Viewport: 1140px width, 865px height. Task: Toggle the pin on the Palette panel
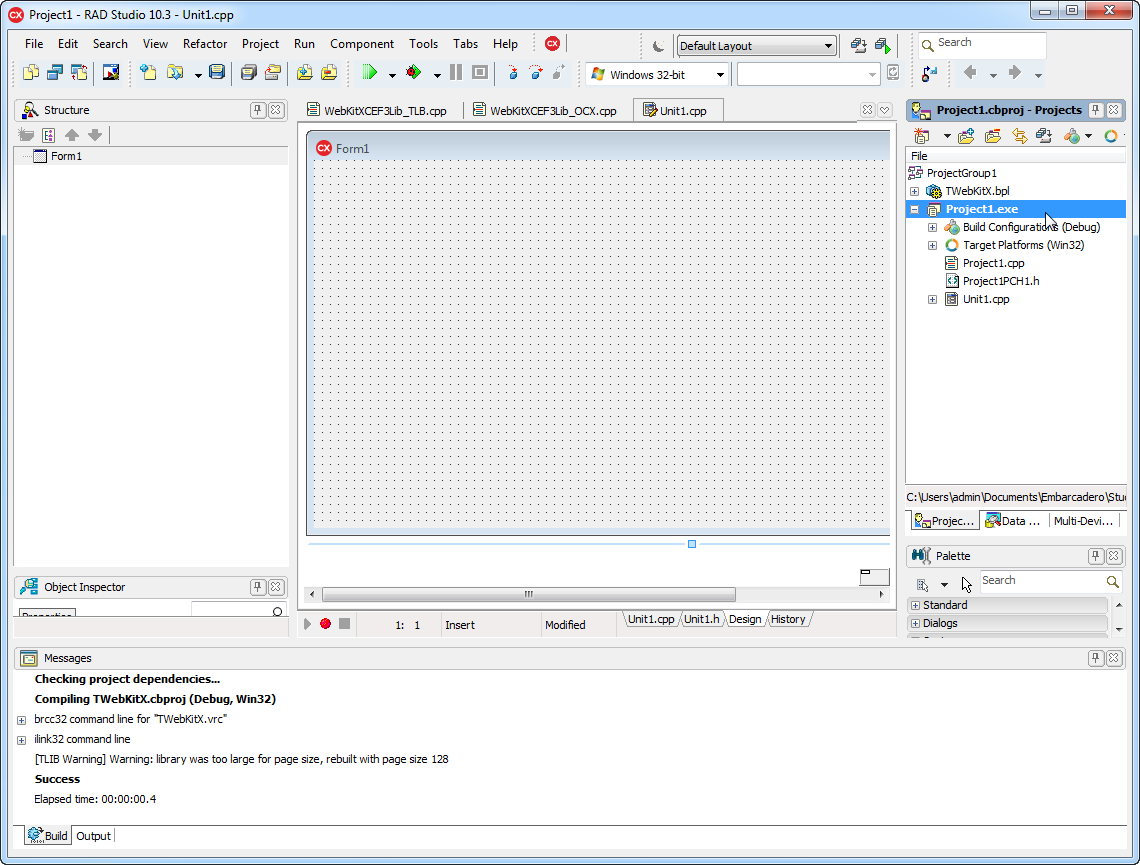[x=1095, y=556]
